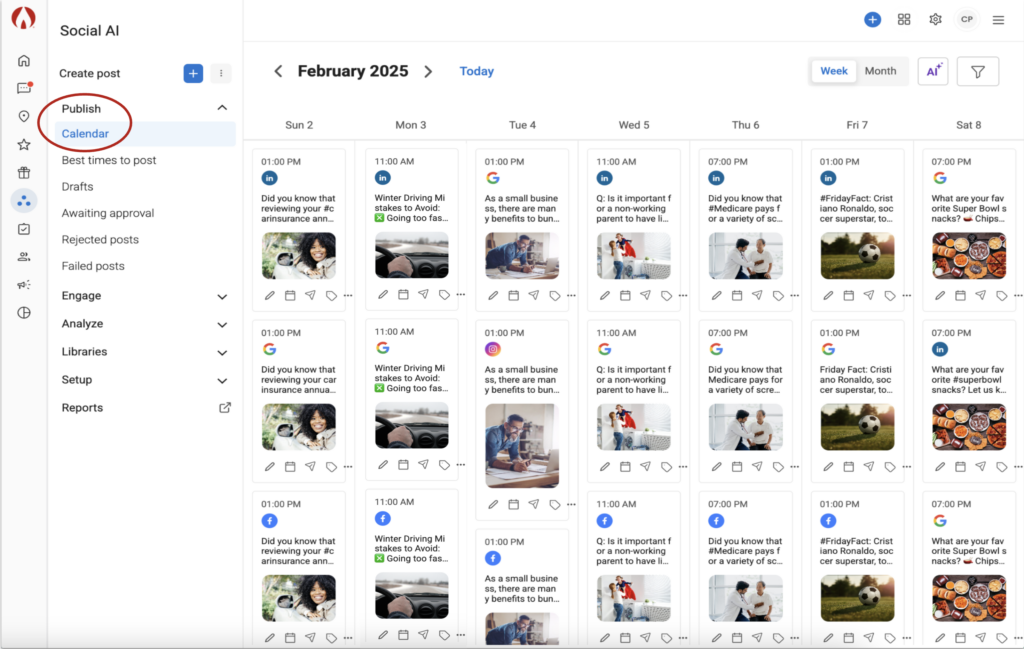Select the Social AI dots icon in rail

(24, 200)
